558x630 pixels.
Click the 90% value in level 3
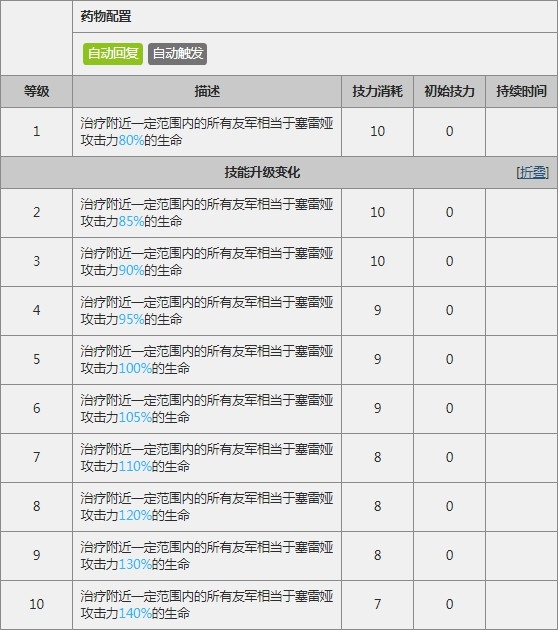[131, 270]
